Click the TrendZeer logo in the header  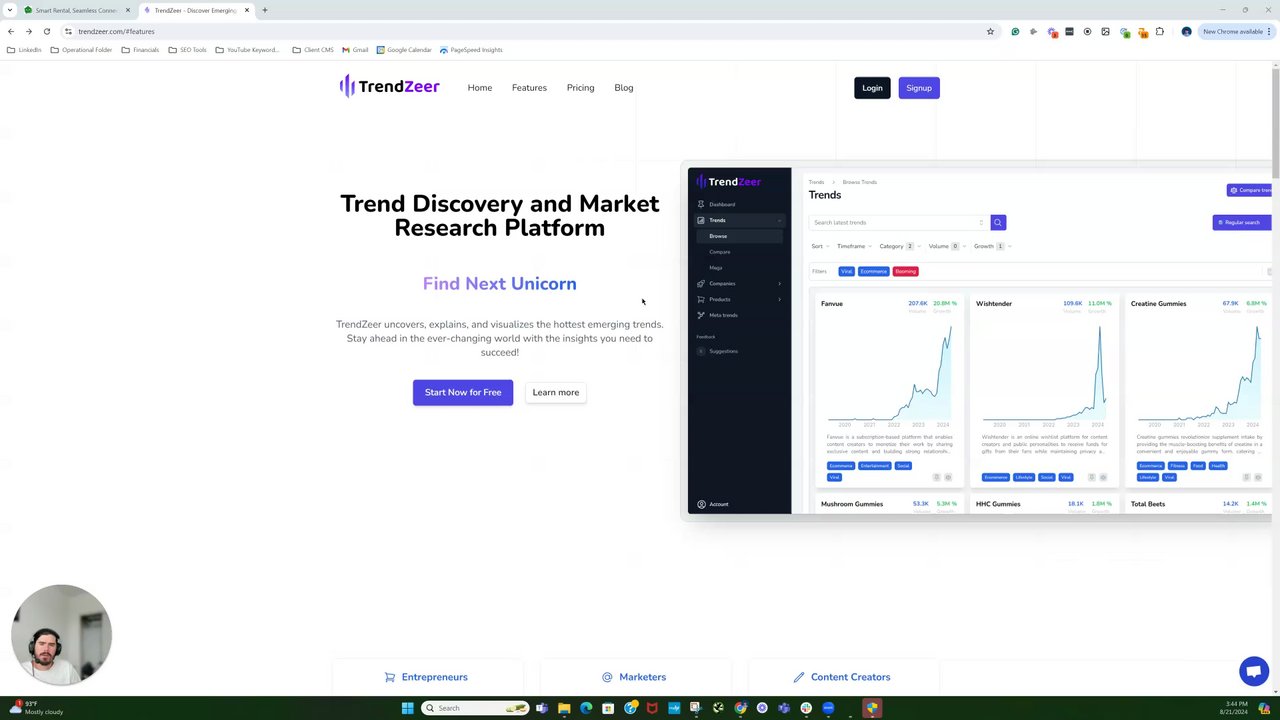tap(389, 87)
